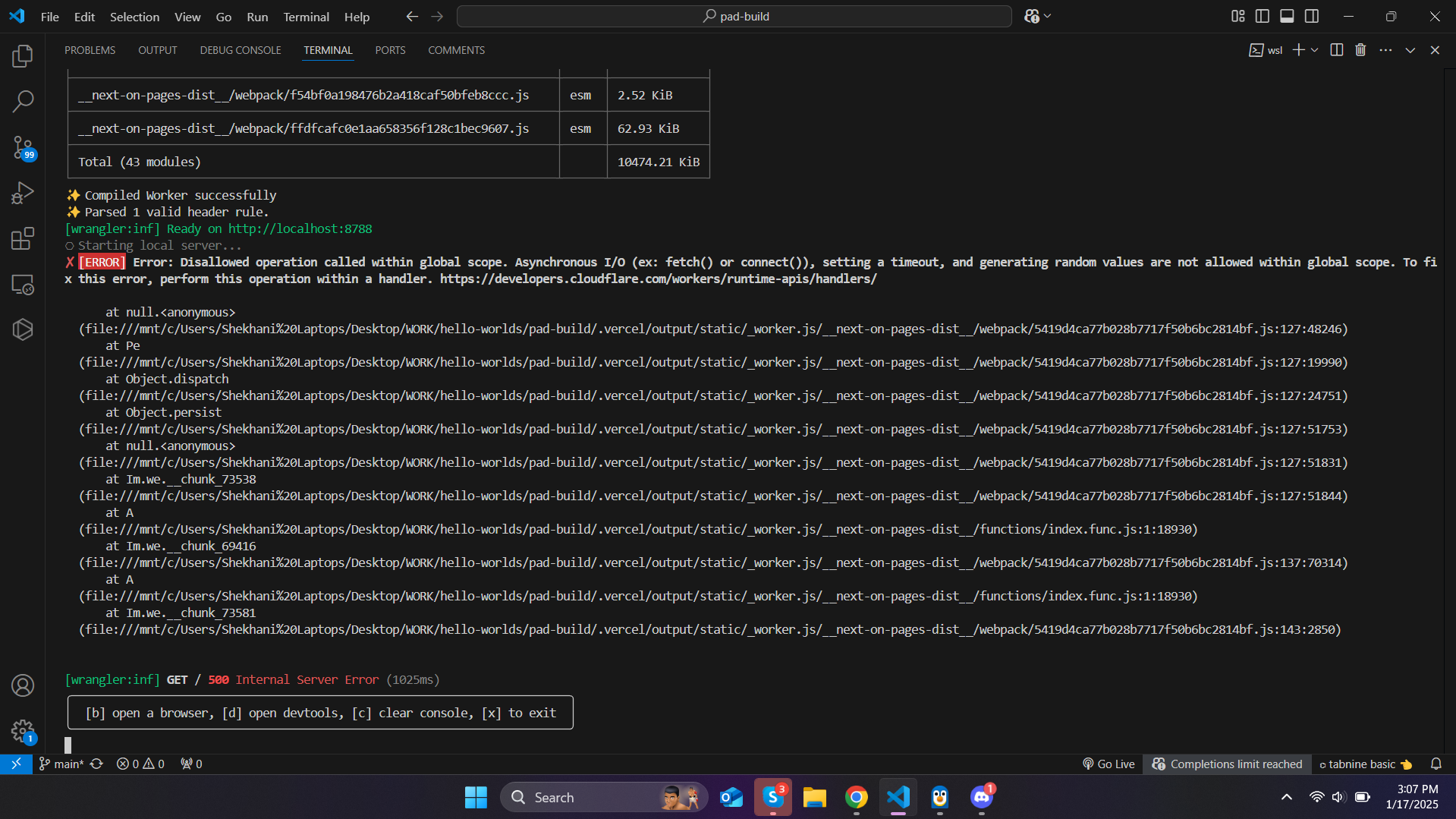Toggle the Primary Side Bar visibility
The height and width of the screenshot is (819, 1456).
[1263, 15]
